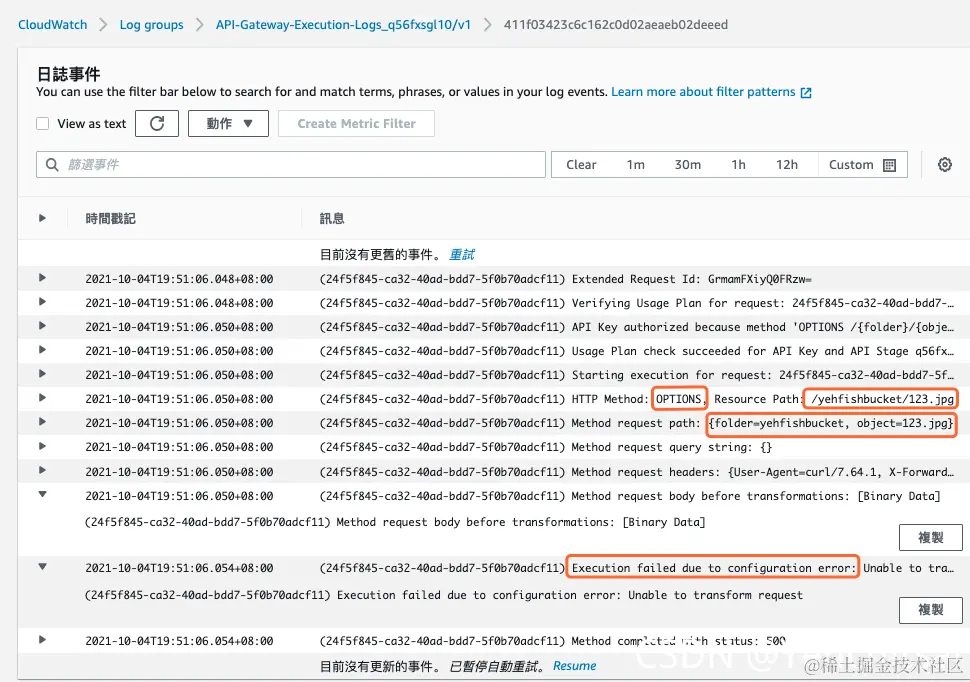
Task: Focus the 篩選事件 filter input field
Action: pyautogui.click(x=291, y=165)
